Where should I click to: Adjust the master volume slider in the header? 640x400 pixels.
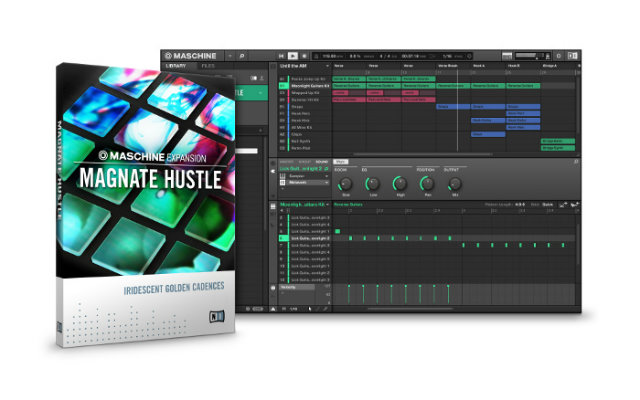[528, 55]
